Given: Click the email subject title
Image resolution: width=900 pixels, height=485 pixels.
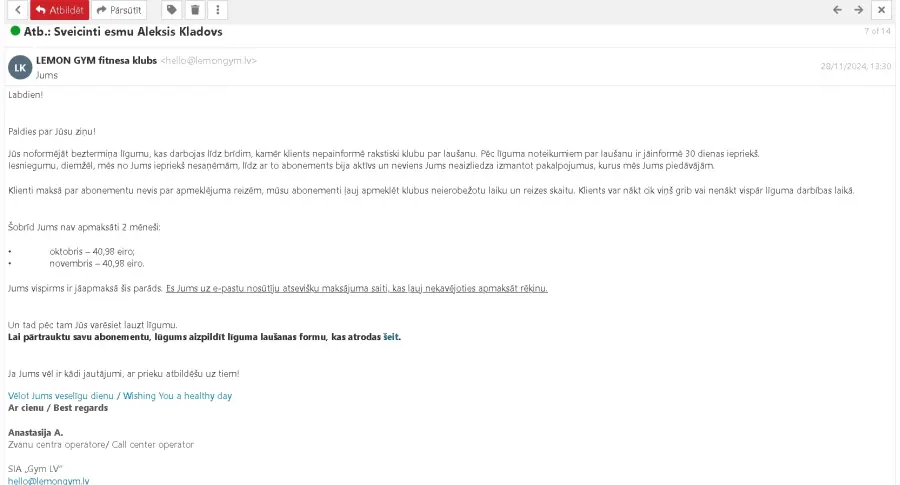Looking at the screenshot, I should pyautogui.click(x=123, y=32).
